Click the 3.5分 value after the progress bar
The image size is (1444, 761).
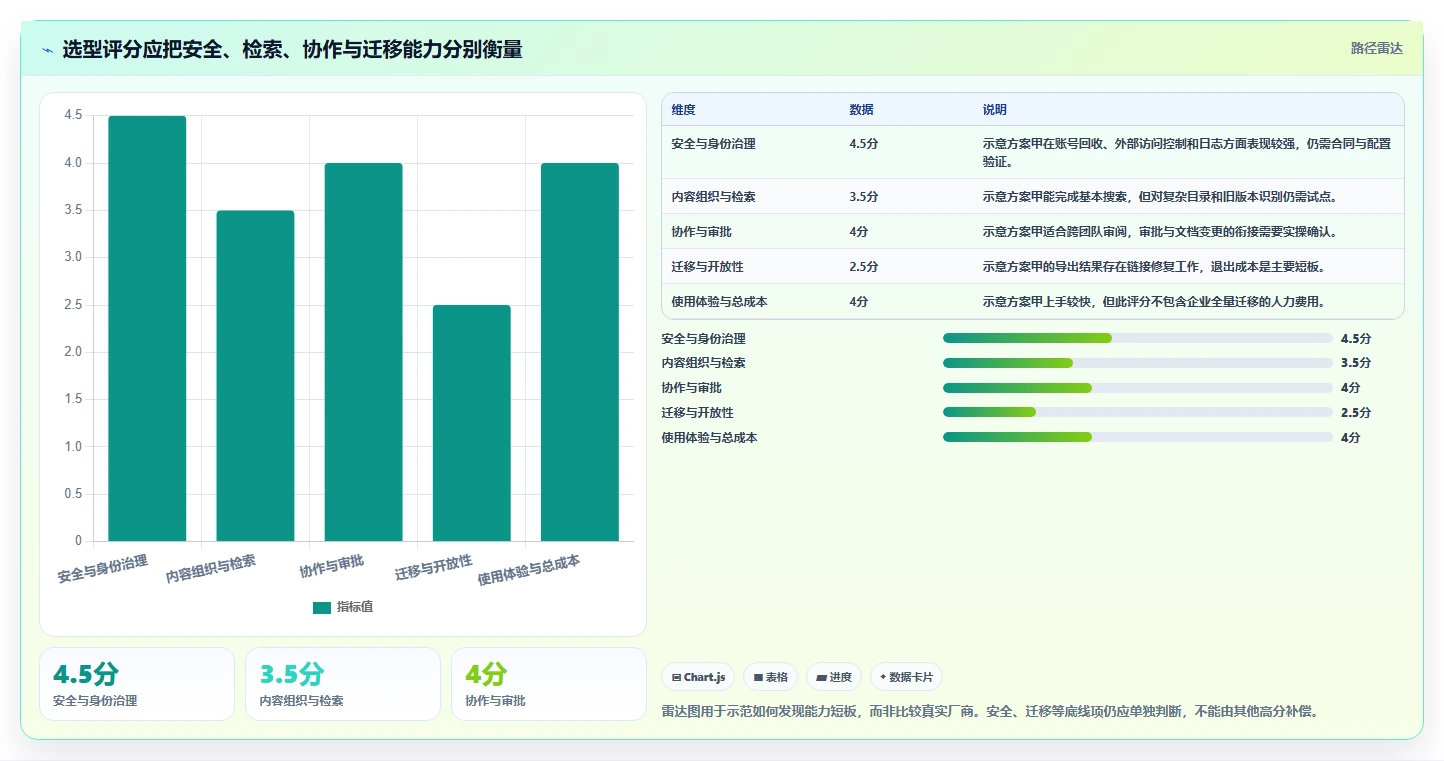point(1356,363)
